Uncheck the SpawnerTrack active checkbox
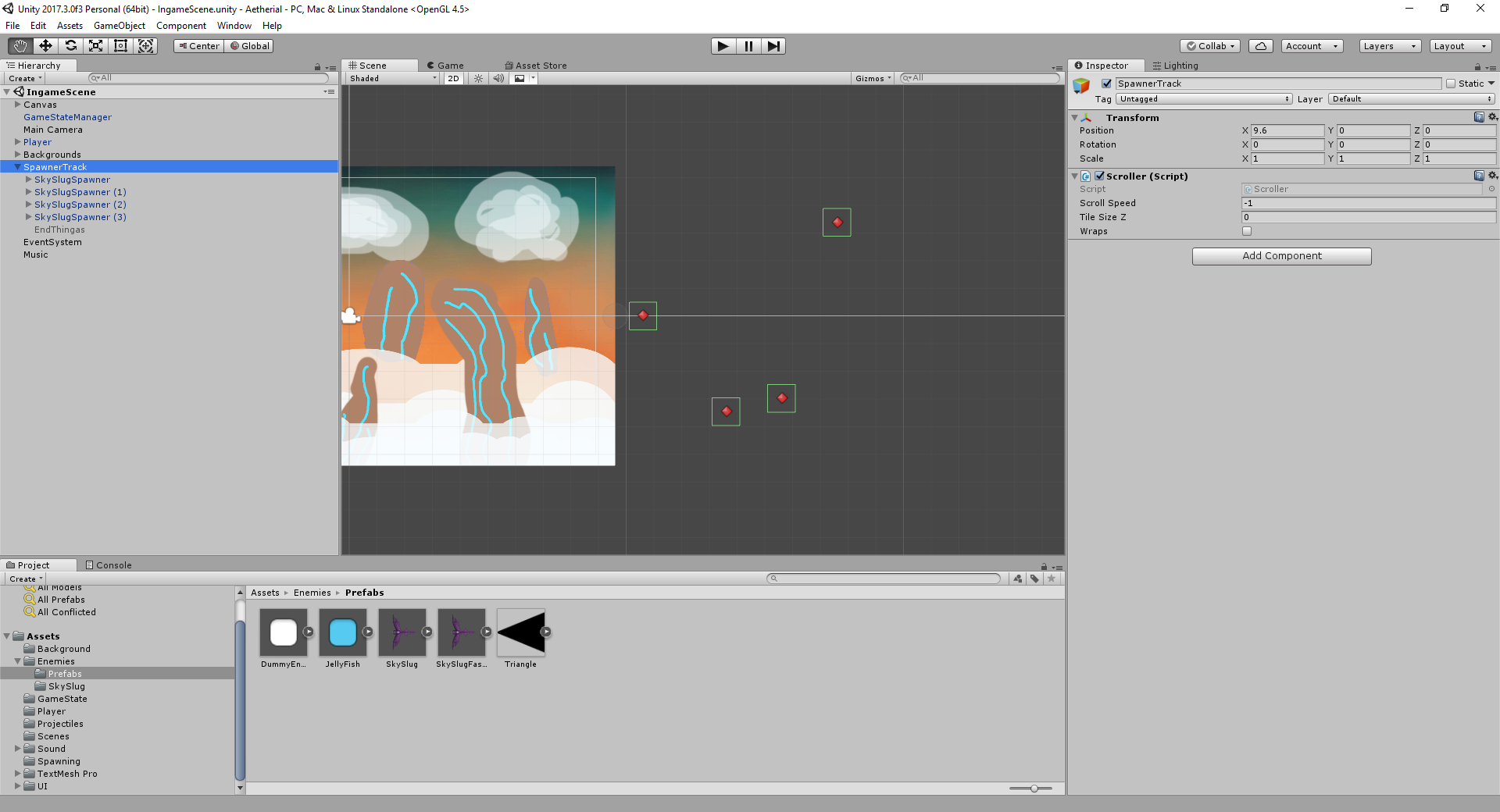 coord(1106,84)
